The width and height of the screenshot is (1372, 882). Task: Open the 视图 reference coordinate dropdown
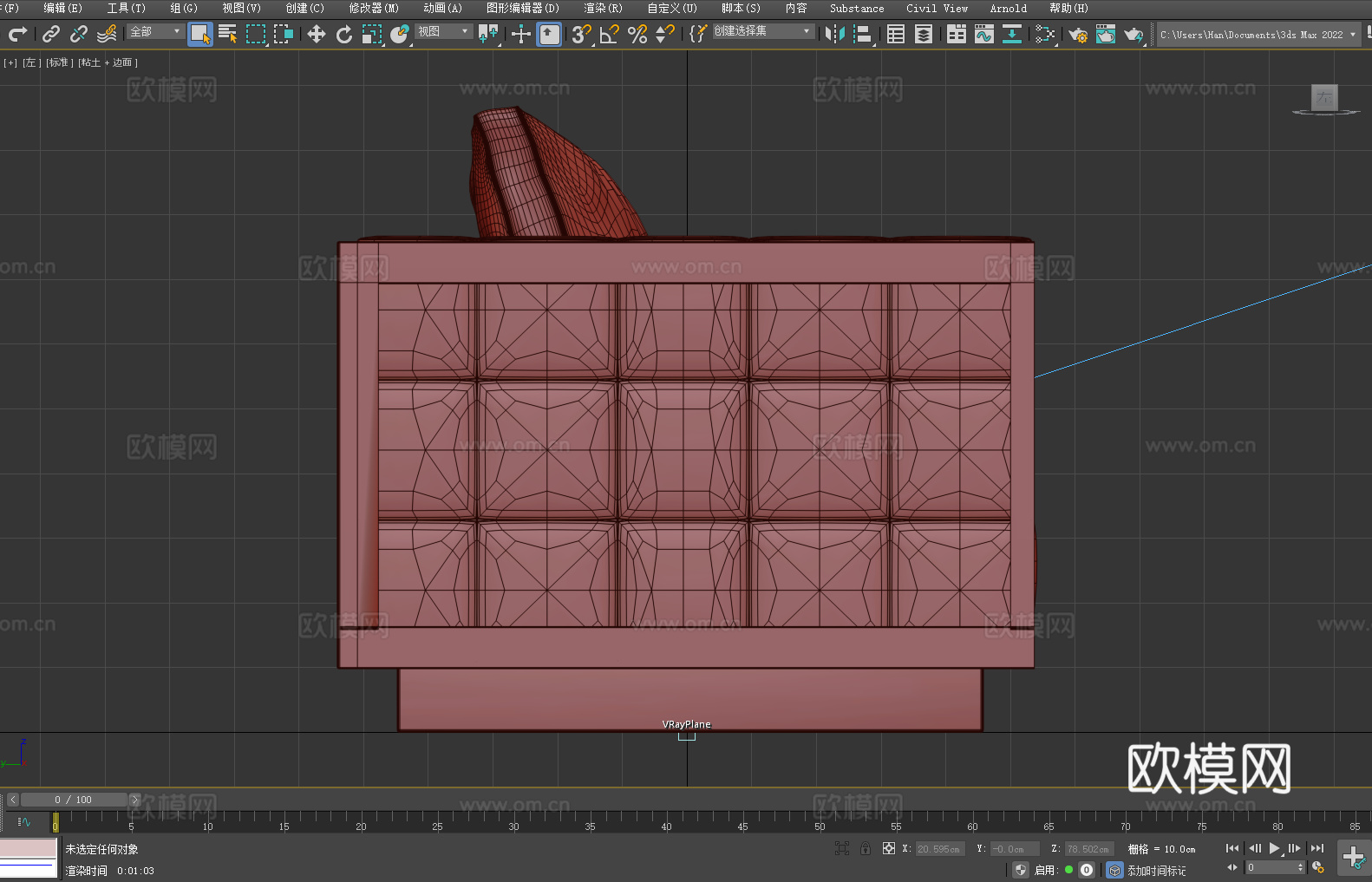pyautogui.click(x=443, y=31)
